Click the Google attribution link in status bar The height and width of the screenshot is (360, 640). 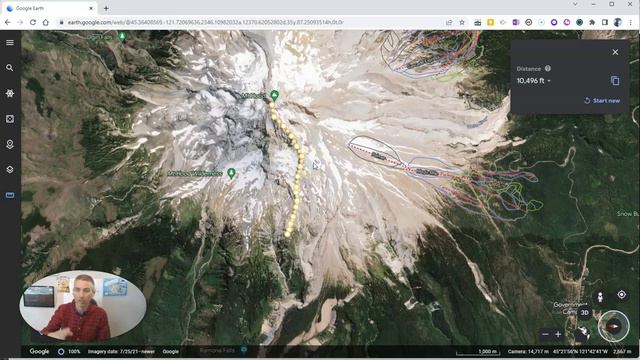(171, 351)
